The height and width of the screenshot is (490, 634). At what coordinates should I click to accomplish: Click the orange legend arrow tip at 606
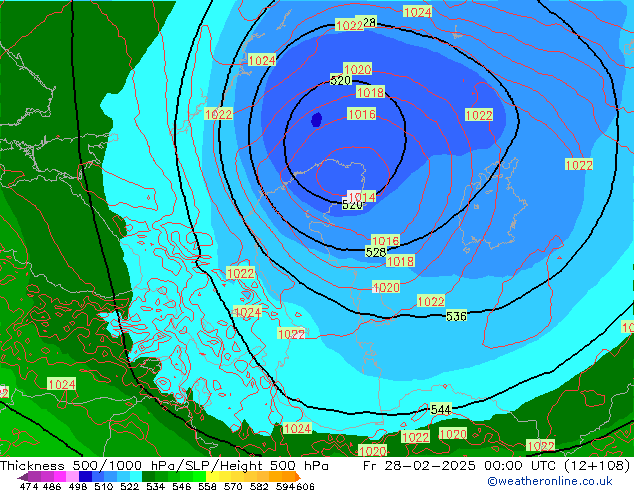298,476
